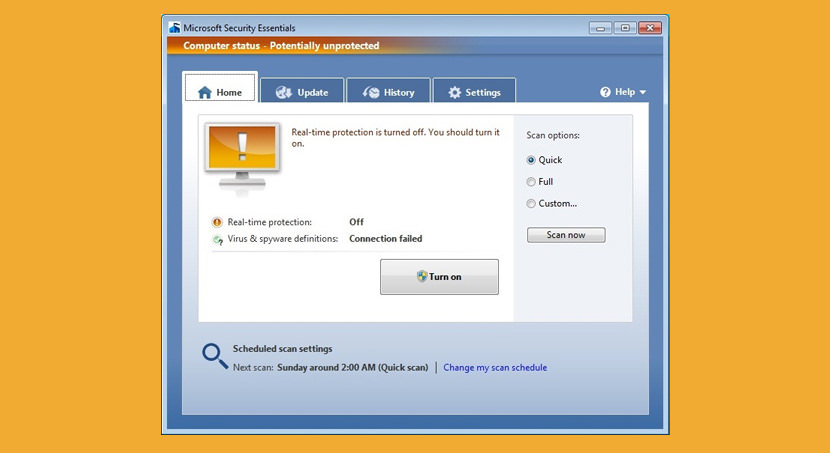Close the Security Essentials window

pyautogui.click(x=650, y=28)
